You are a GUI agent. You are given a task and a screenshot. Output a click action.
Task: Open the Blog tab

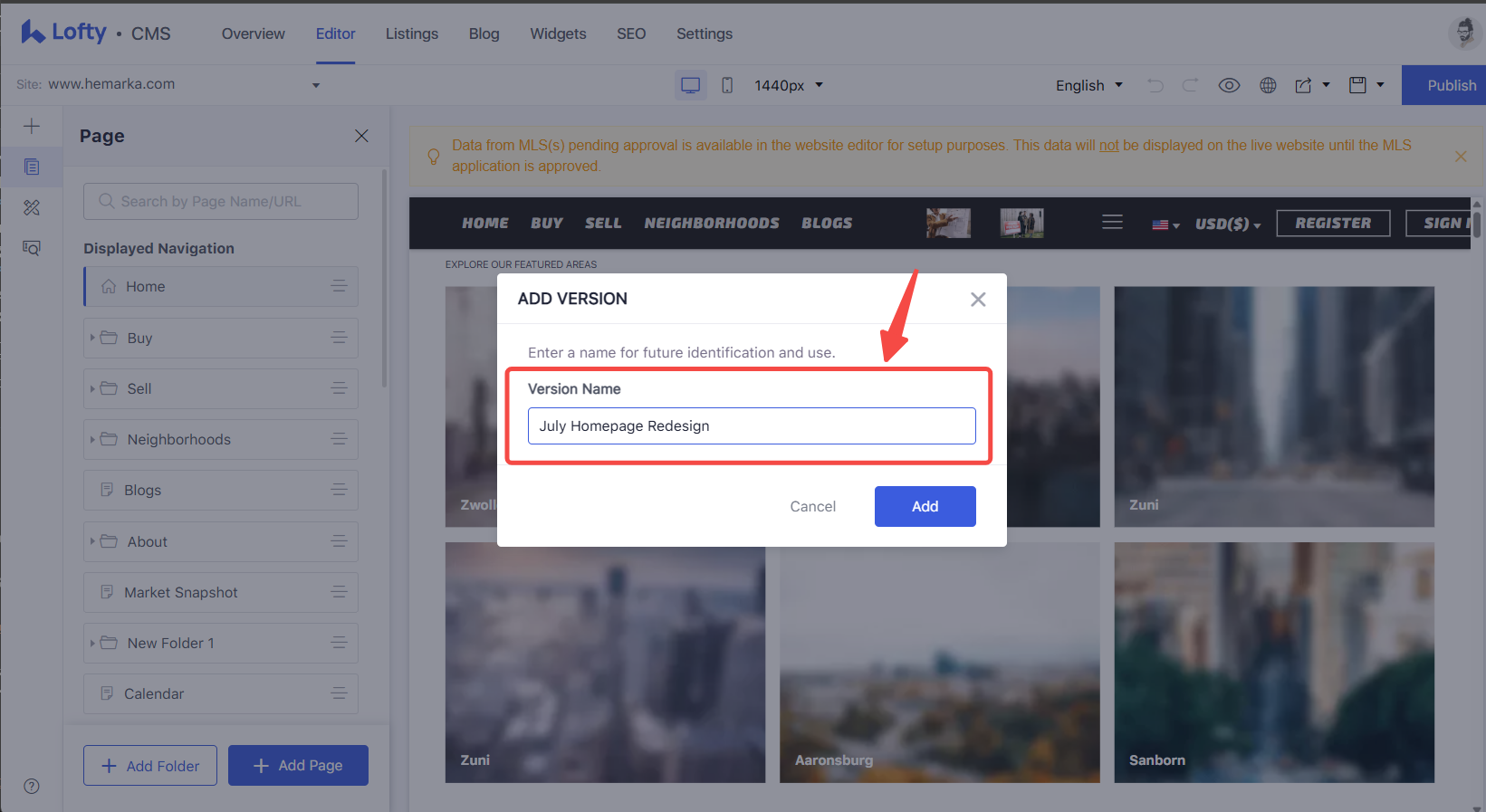point(484,33)
